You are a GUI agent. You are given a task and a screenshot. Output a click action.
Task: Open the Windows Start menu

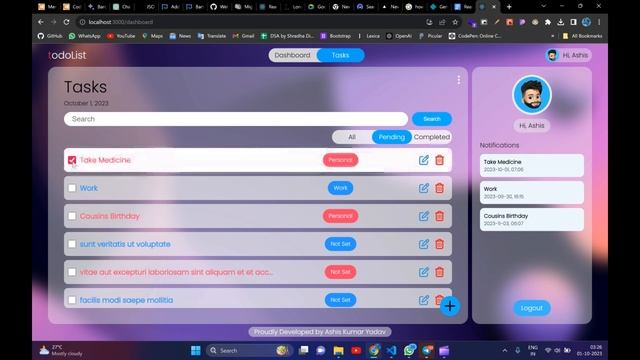[x=196, y=350]
